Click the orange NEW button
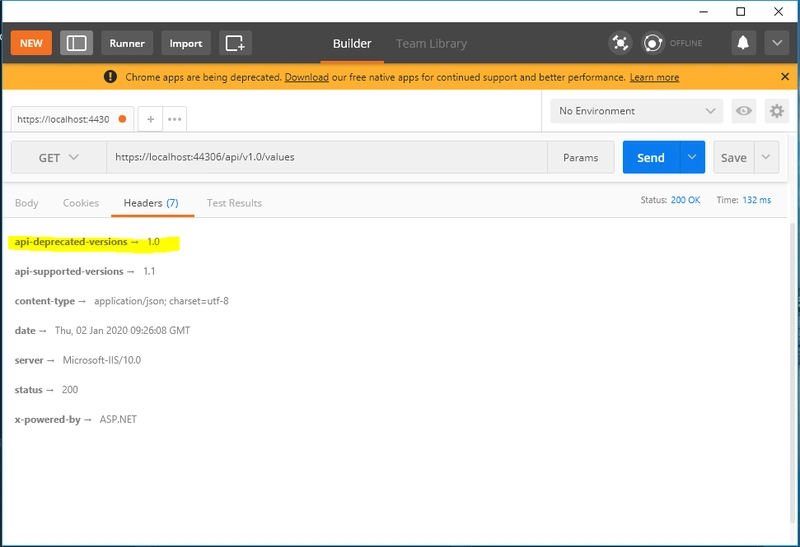Image resolution: width=800 pixels, height=547 pixels. (x=31, y=43)
